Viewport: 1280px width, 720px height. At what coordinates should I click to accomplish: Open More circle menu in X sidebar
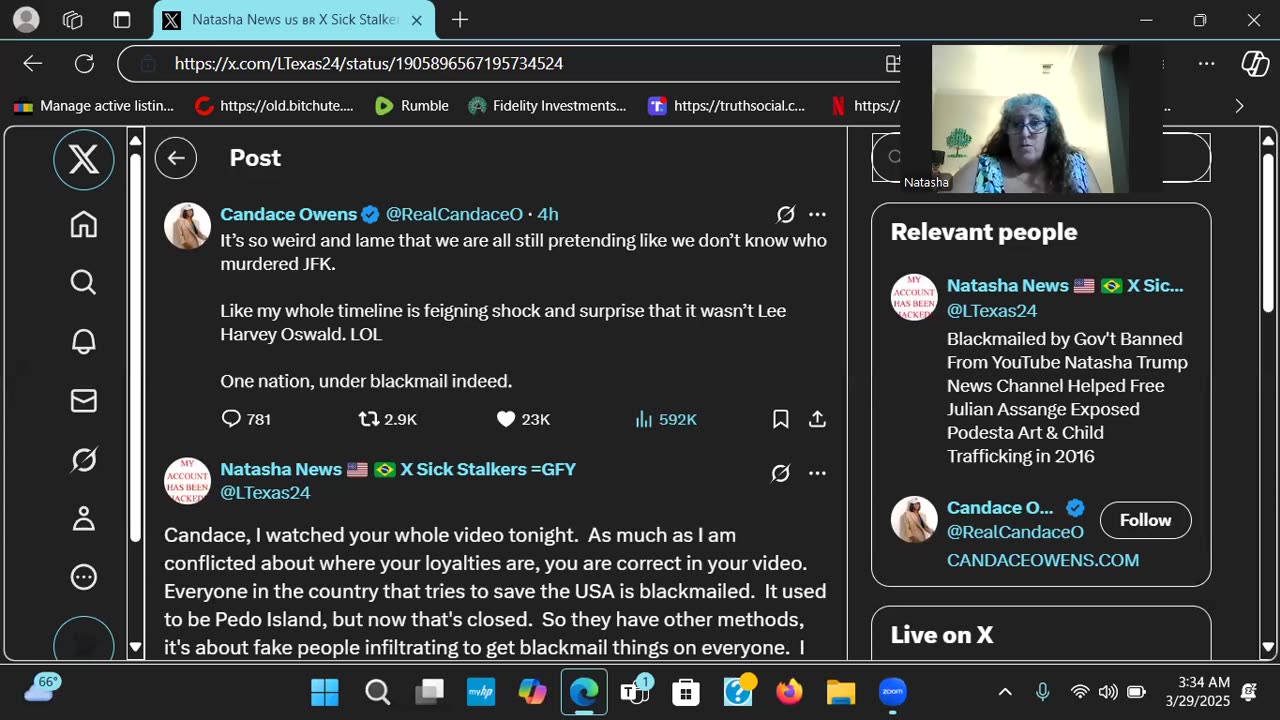[84, 577]
